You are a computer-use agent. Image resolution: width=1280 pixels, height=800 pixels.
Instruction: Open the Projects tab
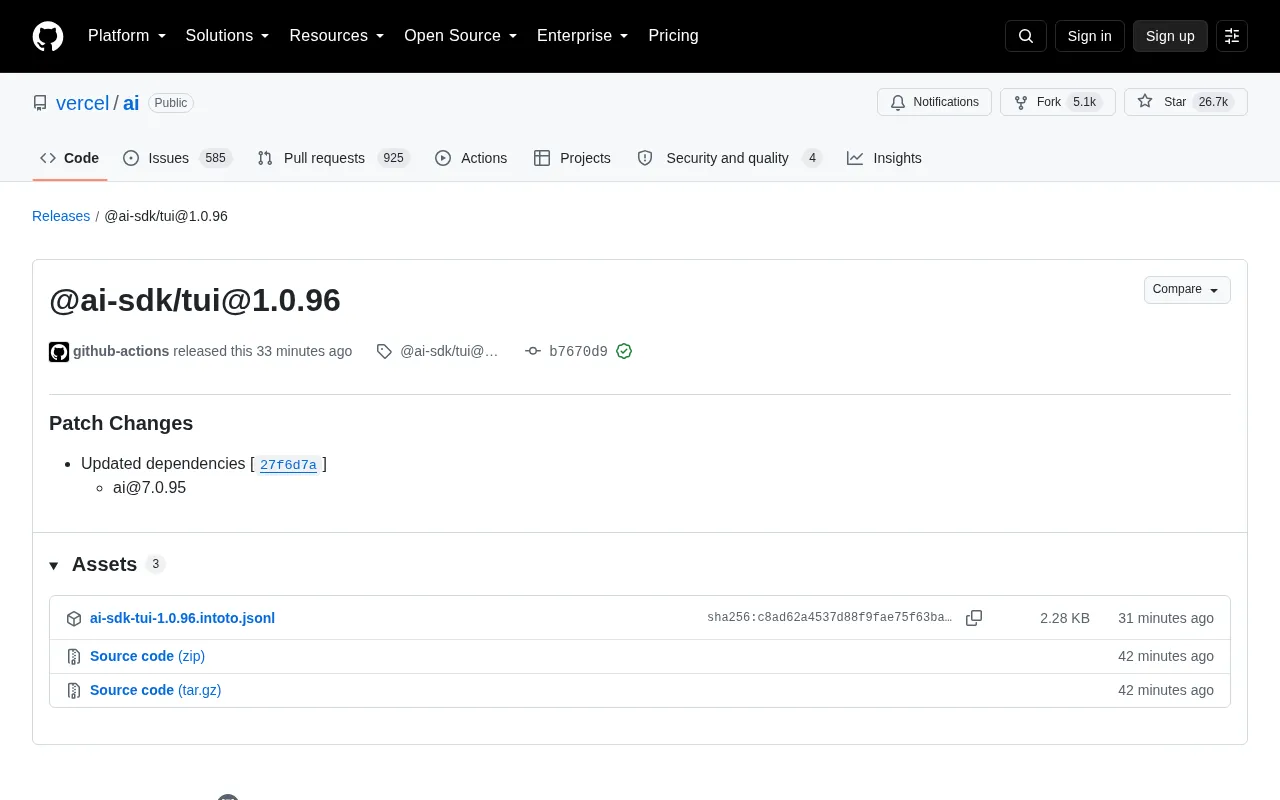(572, 158)
